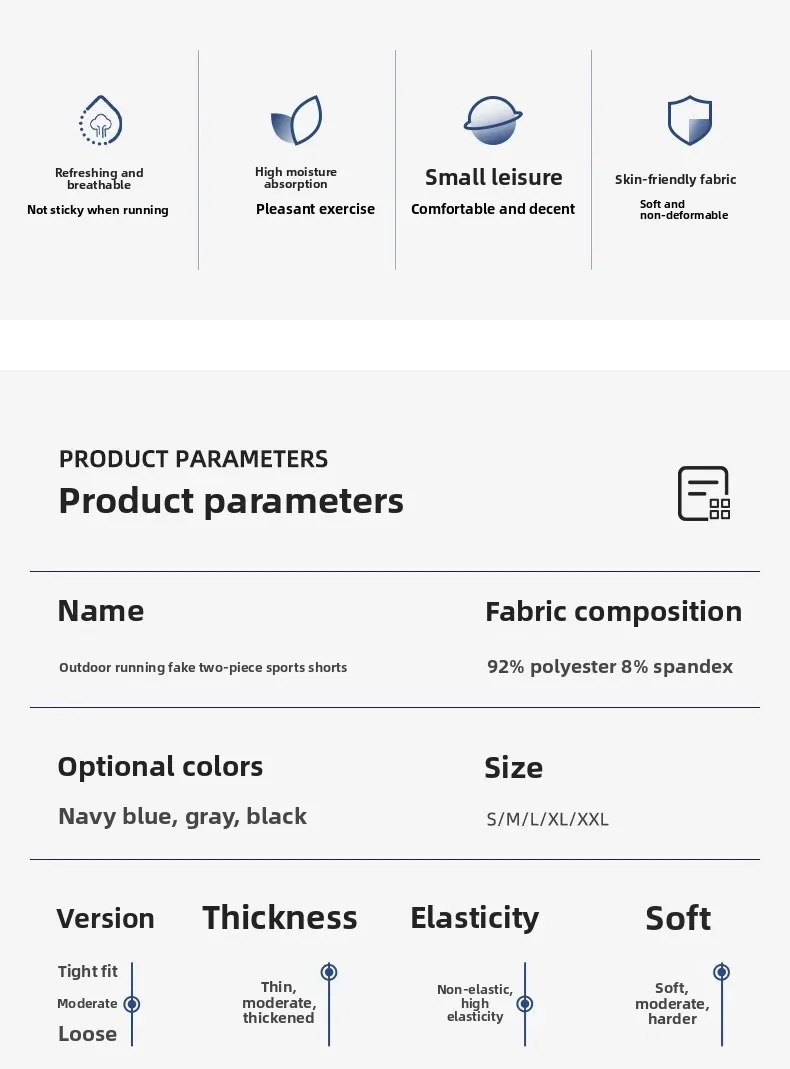Click the Product parameters heading
Viewport: 790px width, 1069px height.
pyautogui.click(x=231, y=501)
